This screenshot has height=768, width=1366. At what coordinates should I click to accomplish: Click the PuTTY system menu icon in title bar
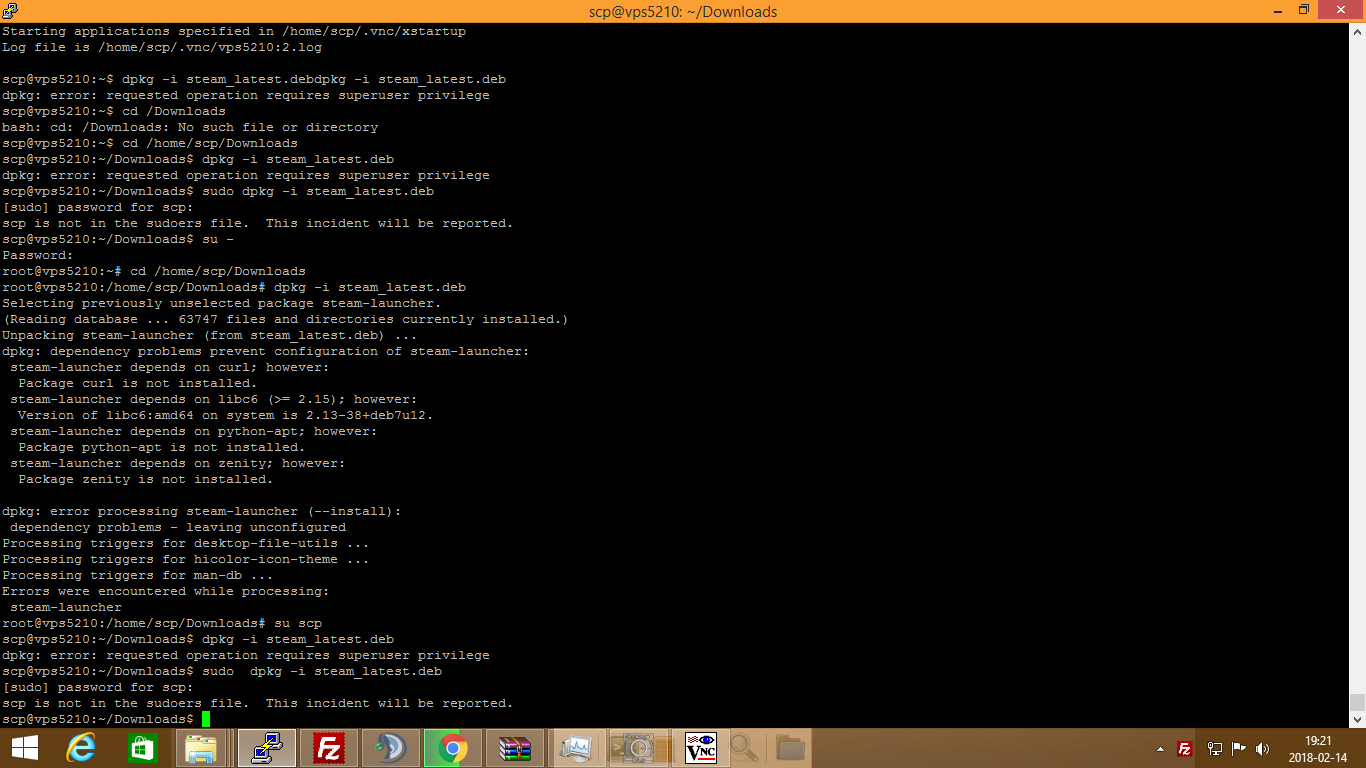(x=10, y=11)
